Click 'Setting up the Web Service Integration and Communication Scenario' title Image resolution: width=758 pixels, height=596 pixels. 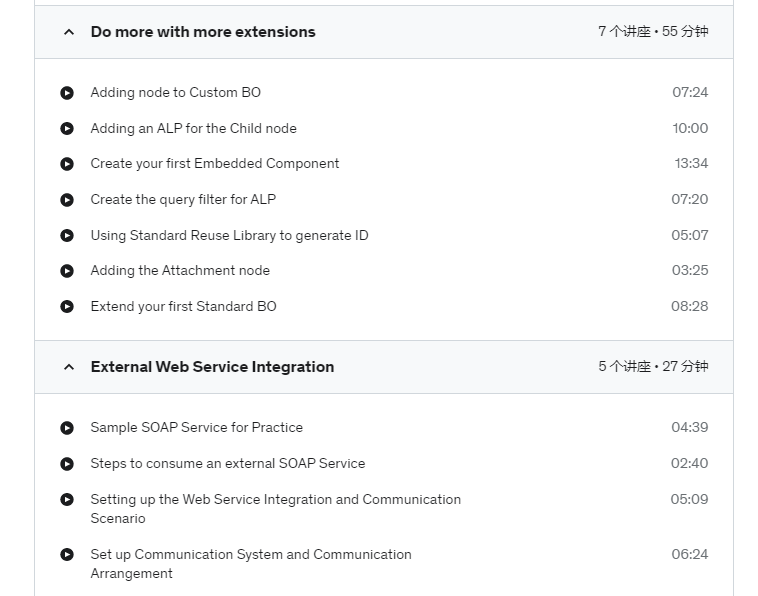coord(276,509)
